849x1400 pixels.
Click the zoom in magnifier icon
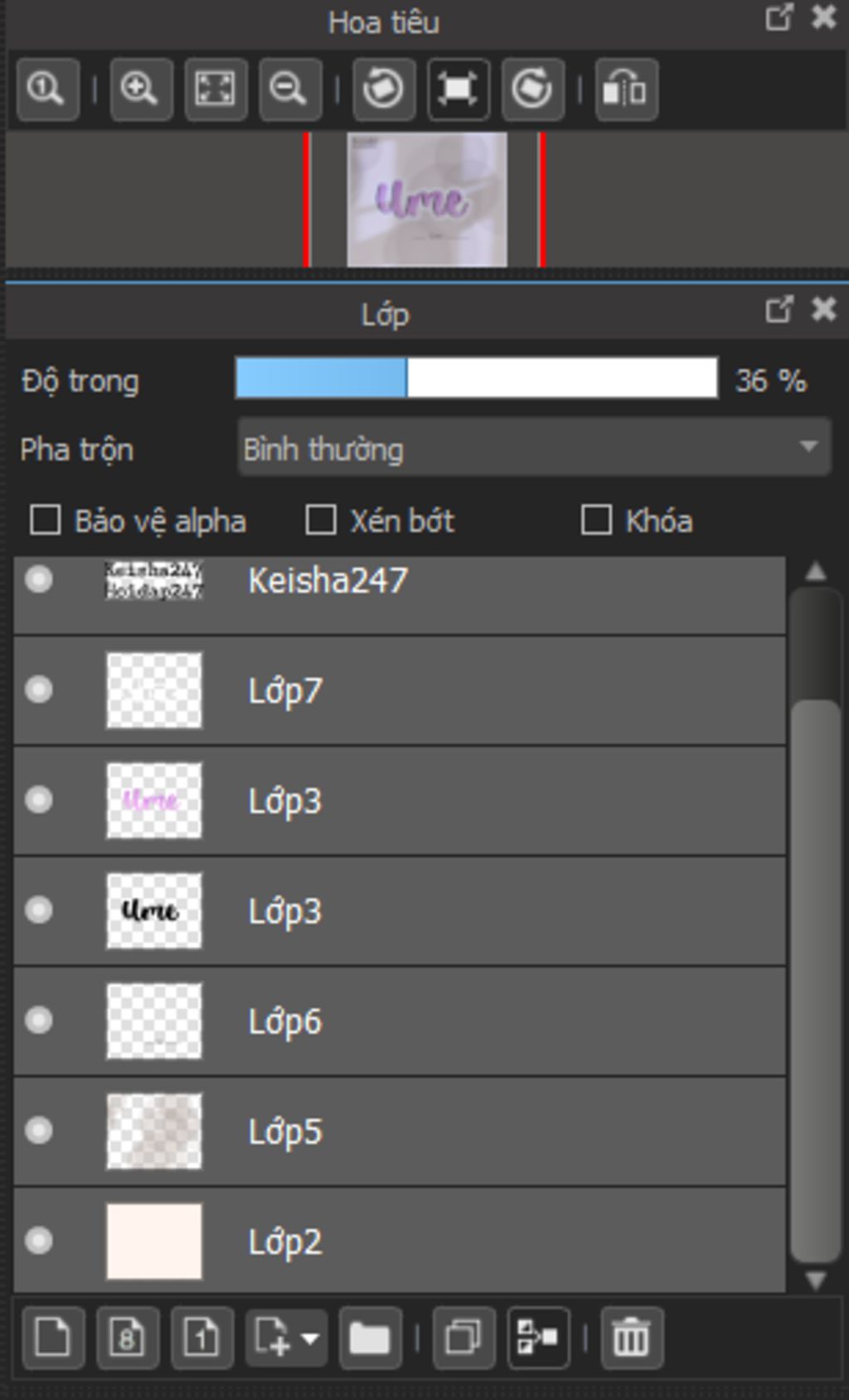click(140, 90)
